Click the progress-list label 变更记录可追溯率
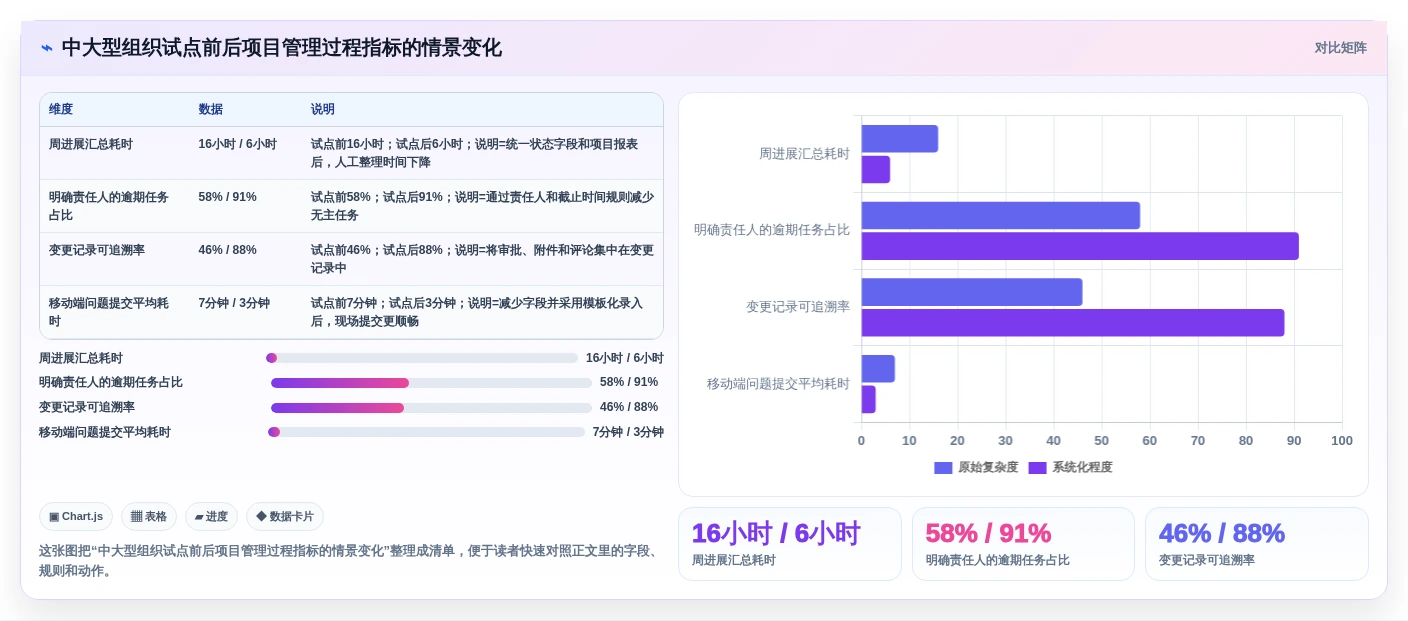 click(x=87, y=407)
